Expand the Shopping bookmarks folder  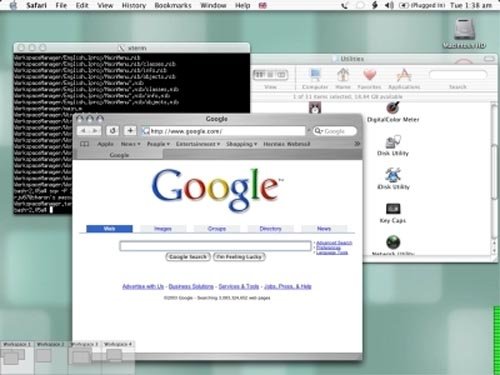[x=242, y=144]
